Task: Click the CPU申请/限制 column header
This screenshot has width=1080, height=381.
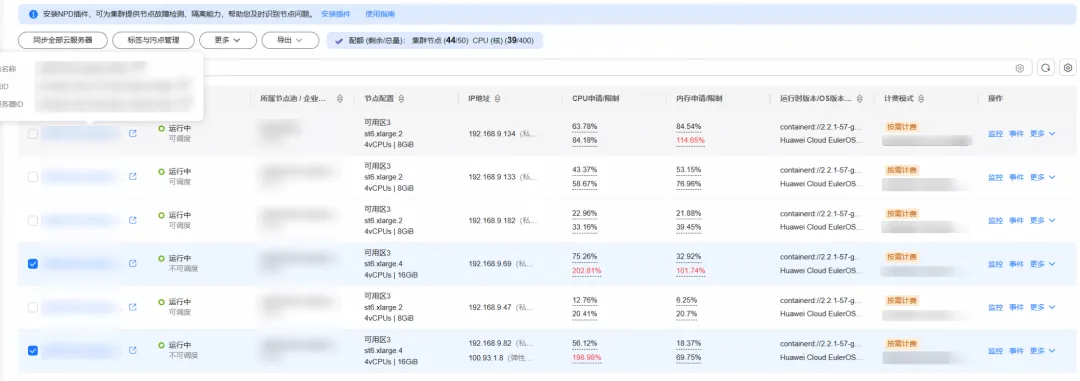Action: point(596,99)
